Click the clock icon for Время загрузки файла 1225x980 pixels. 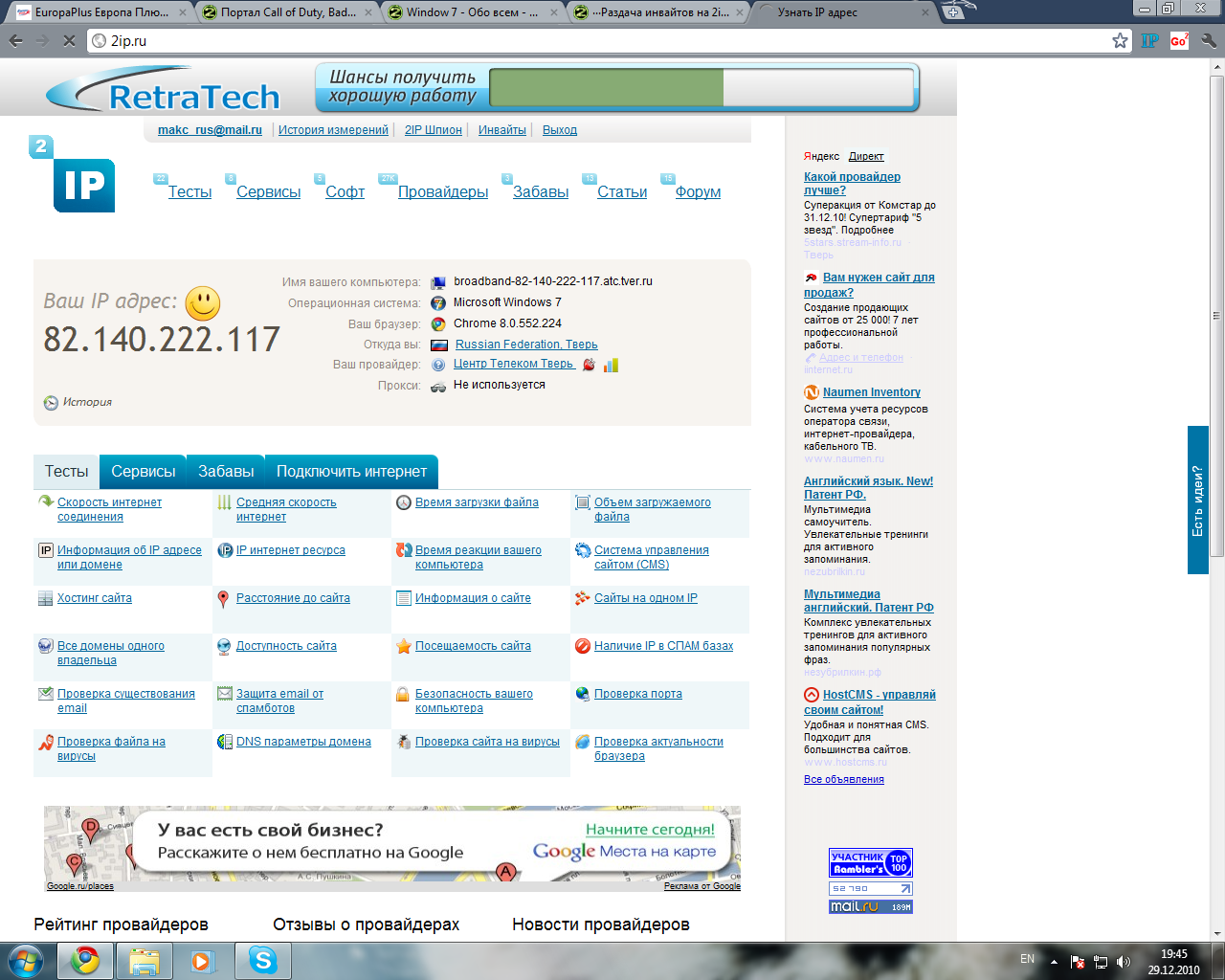point(404,502)
